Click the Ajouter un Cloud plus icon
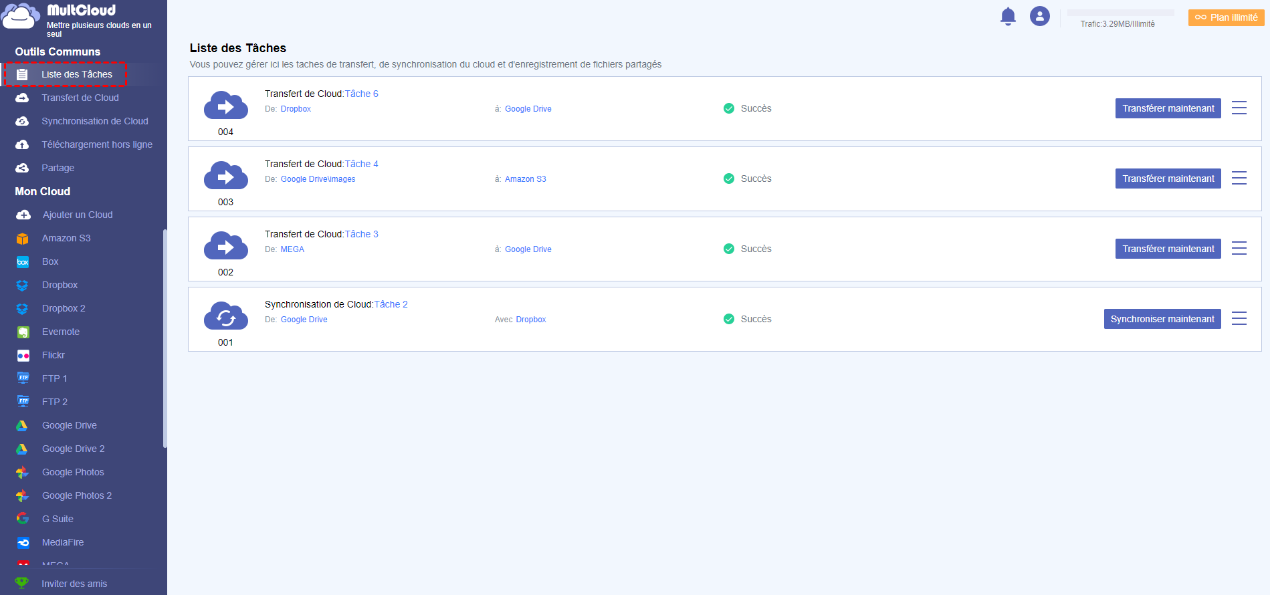This screenshot has width=1270, height=595. pyautogui.click(x=22, y=215)
